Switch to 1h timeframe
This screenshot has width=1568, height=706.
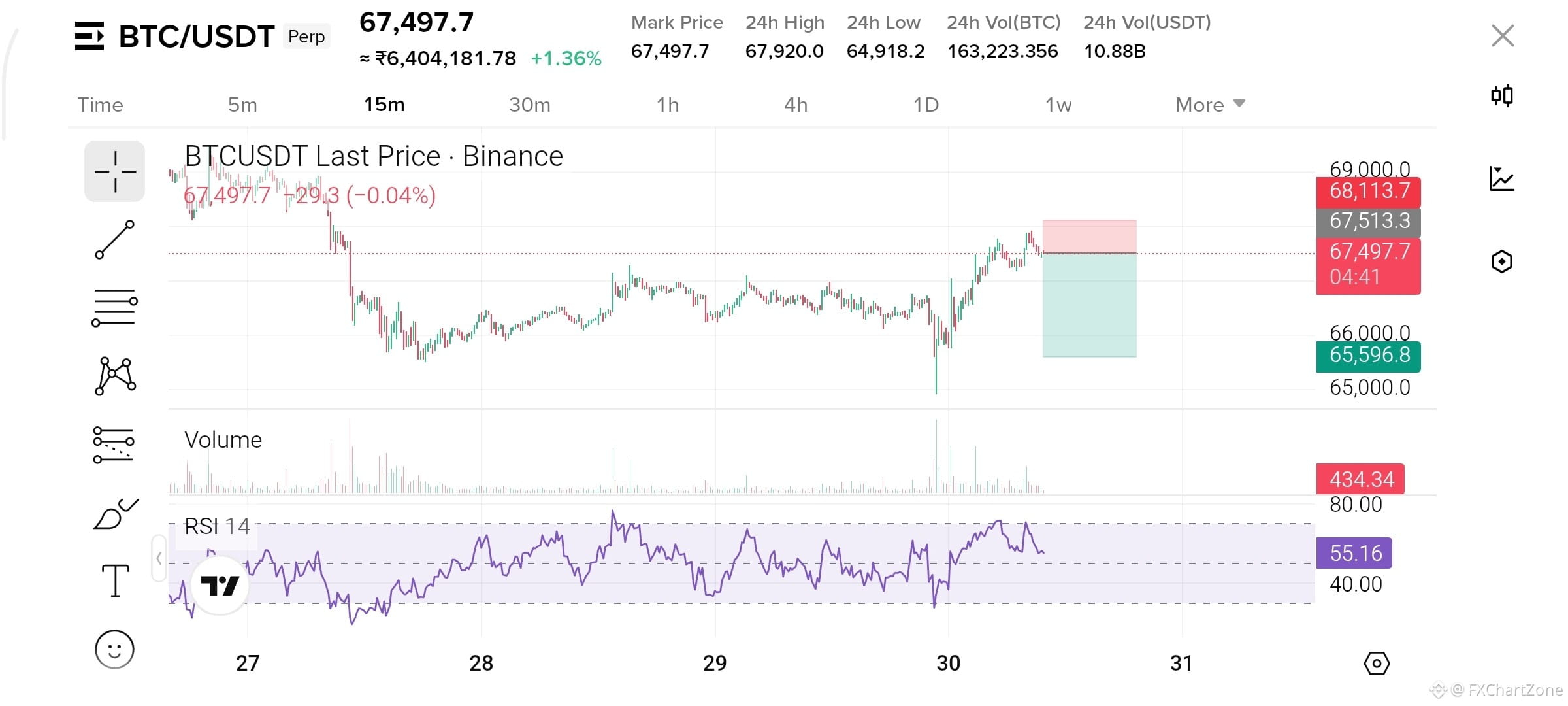point(668,105)
